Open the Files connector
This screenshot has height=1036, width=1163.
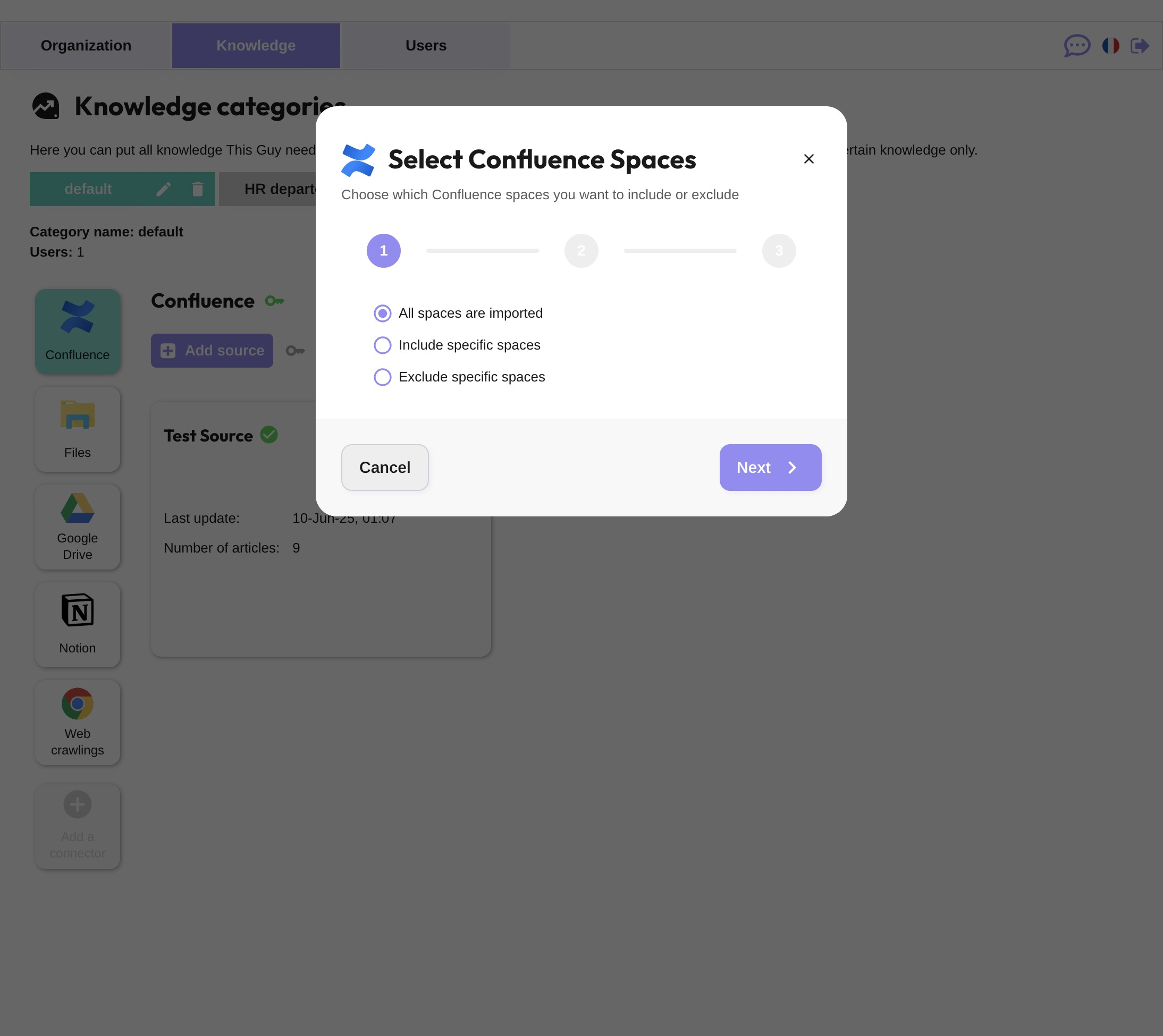[78, 429]
